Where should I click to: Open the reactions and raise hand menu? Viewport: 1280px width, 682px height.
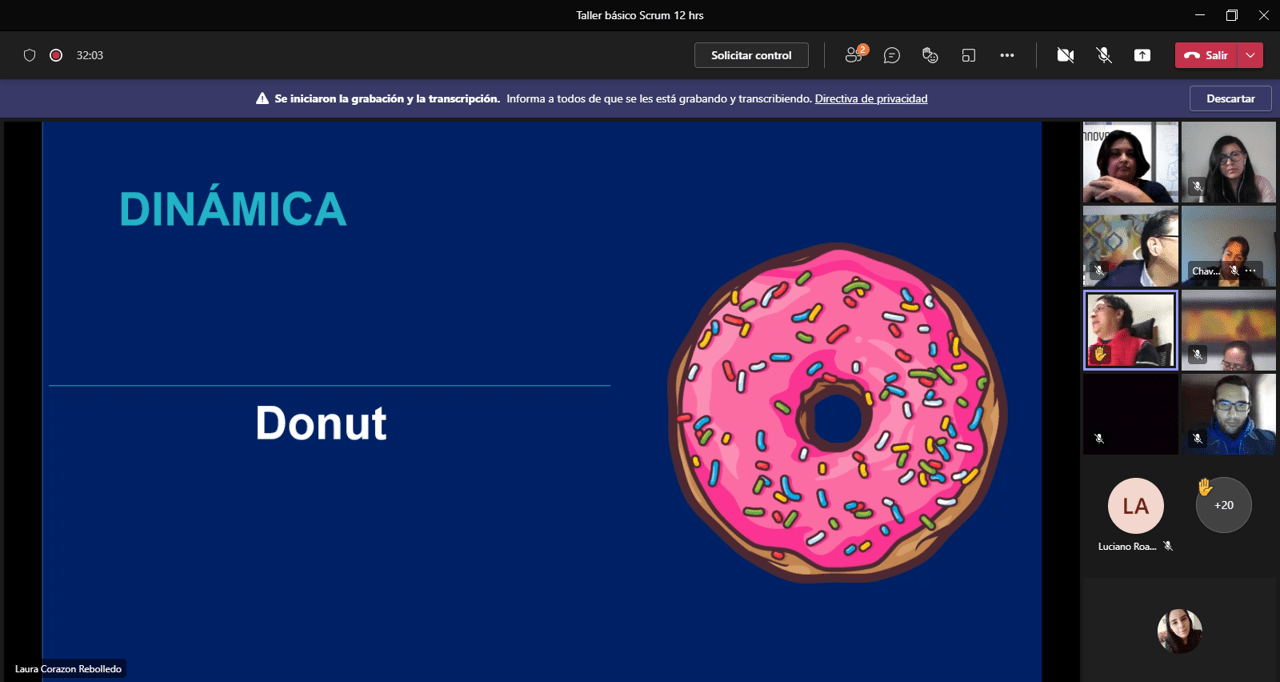coord(930,56)
